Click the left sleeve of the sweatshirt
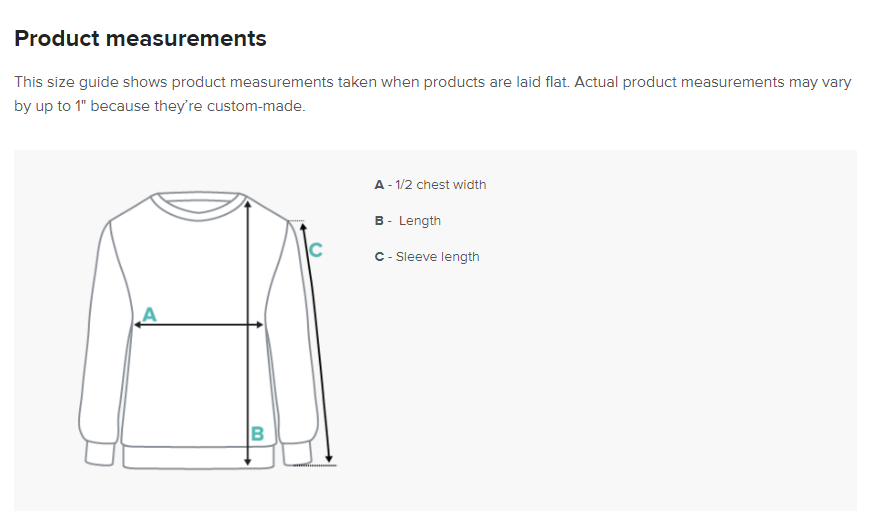The height and width of the screenshot is (524, 870). point(101,340)
